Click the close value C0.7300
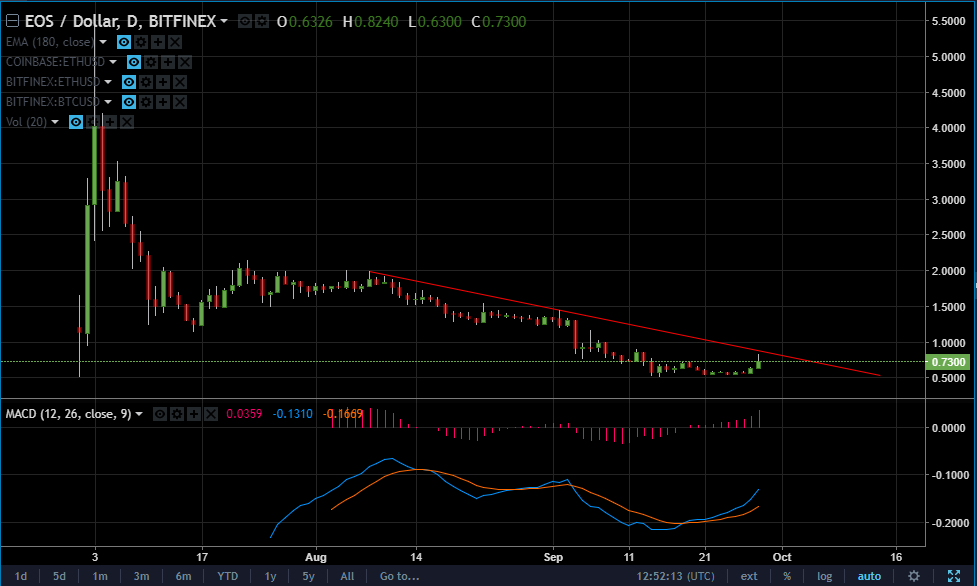The height and width of the screenshot is (586, 977). (498, 21)
